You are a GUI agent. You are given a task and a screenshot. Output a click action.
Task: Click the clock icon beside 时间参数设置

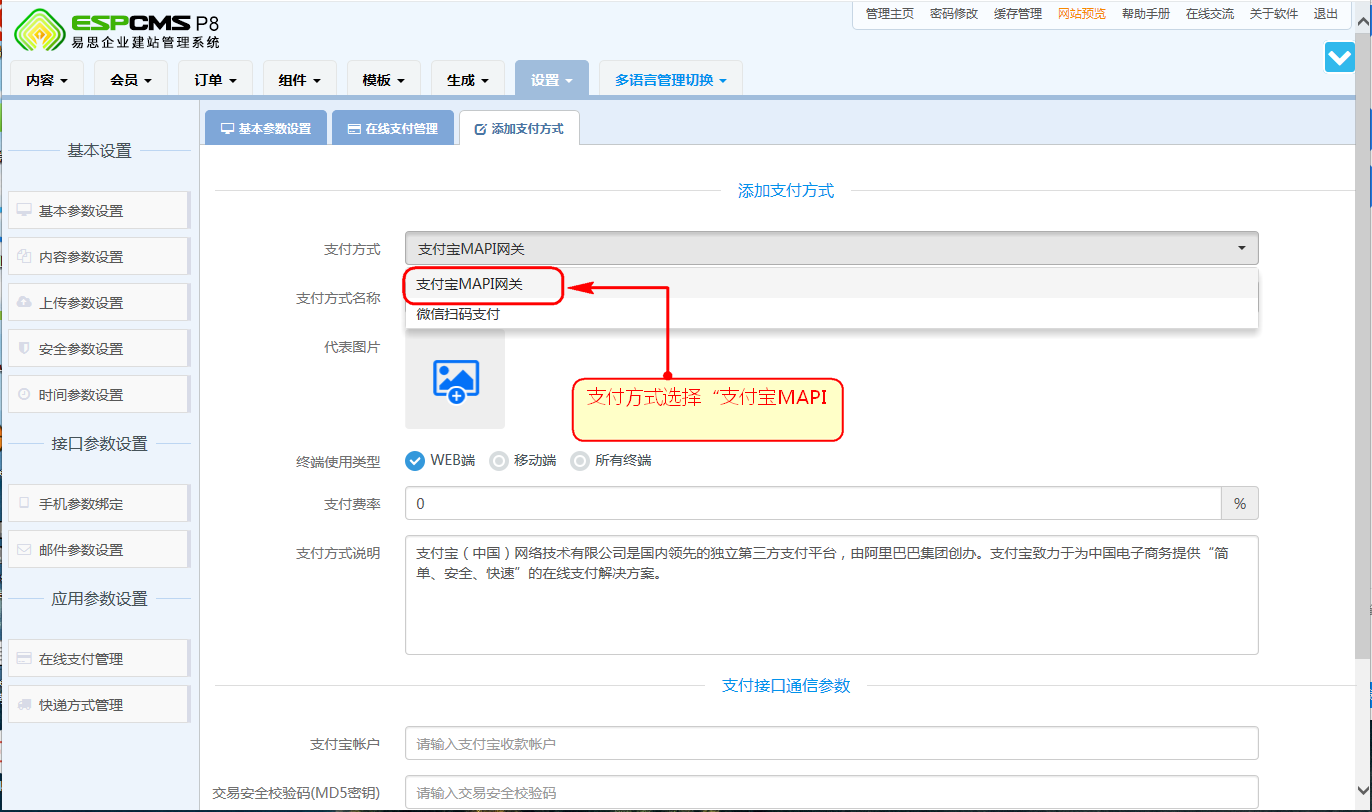tap(24, 394)
